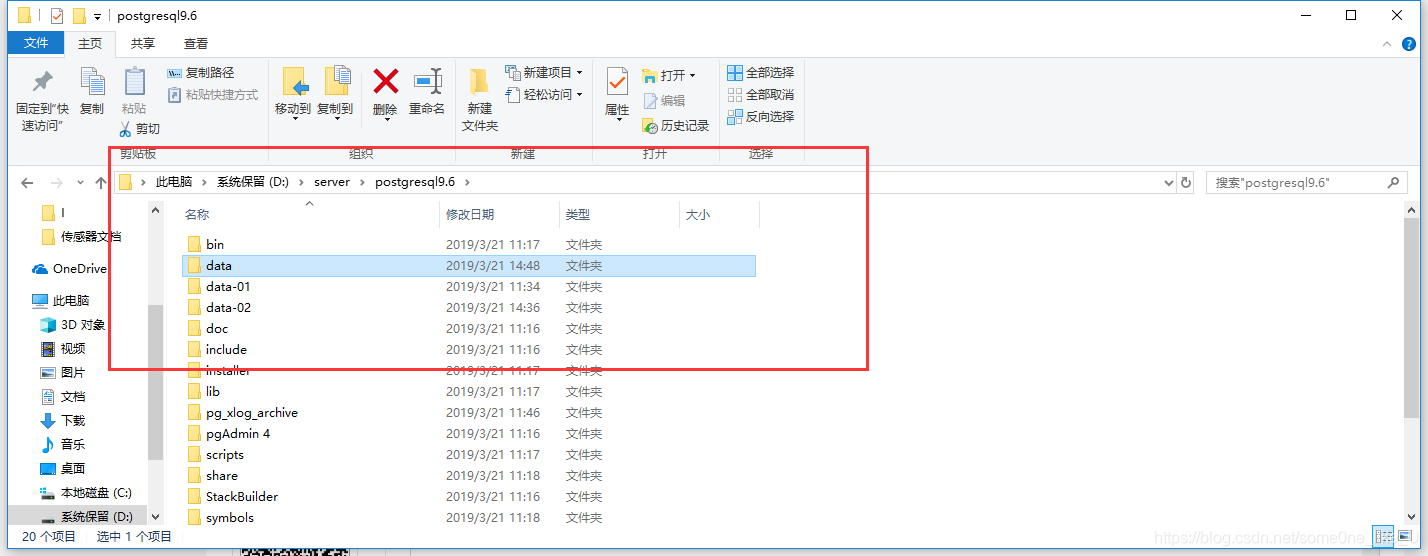Select the doc folder

tap(468, 328)
